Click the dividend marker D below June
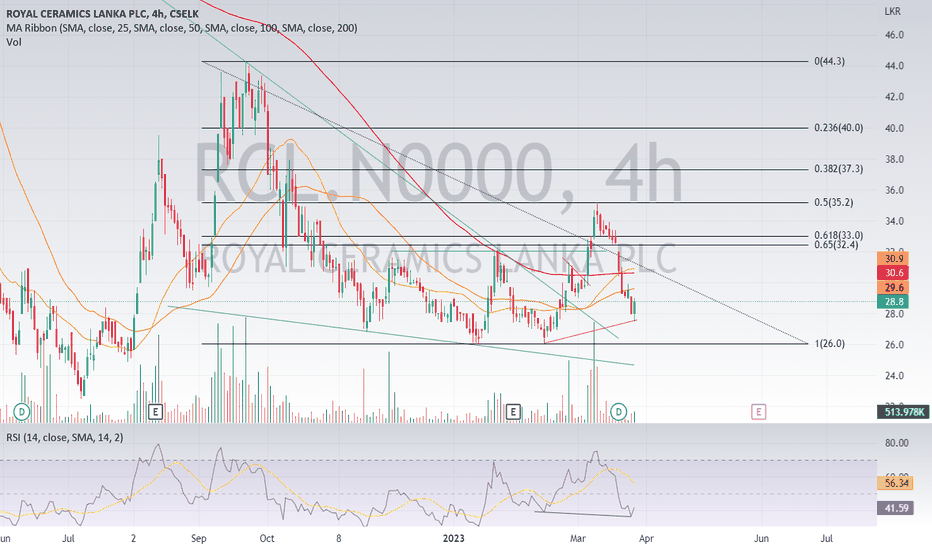This screenshot has width=932, height=550. (21, 411)
